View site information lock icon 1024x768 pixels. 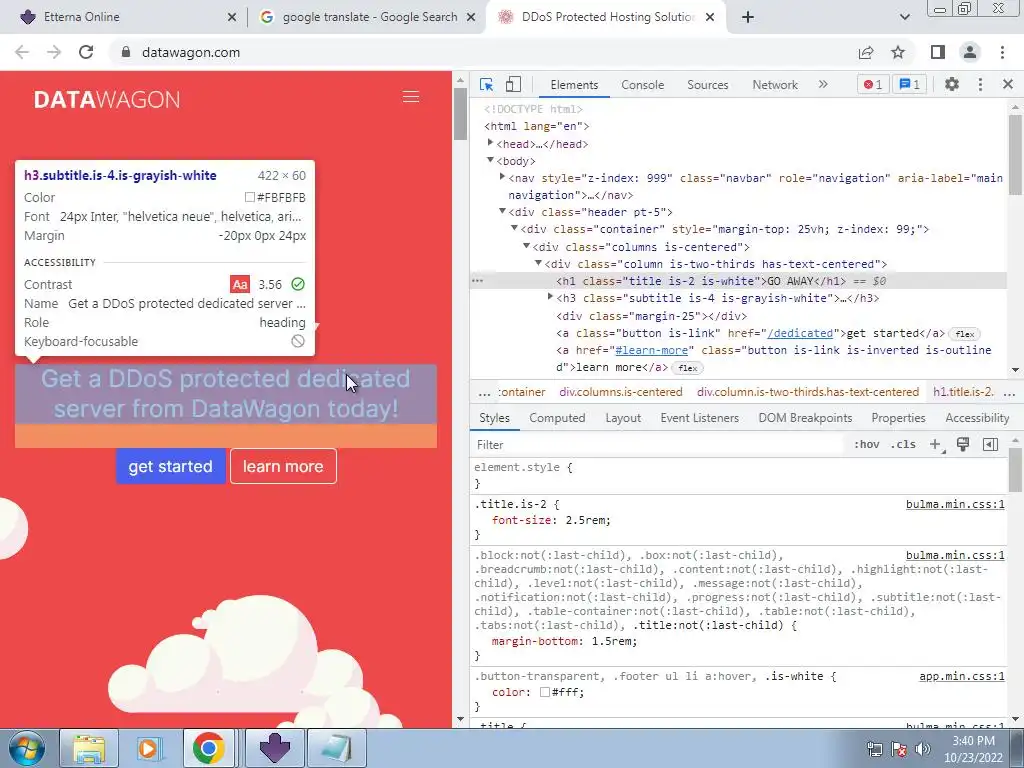pos(126,52)
